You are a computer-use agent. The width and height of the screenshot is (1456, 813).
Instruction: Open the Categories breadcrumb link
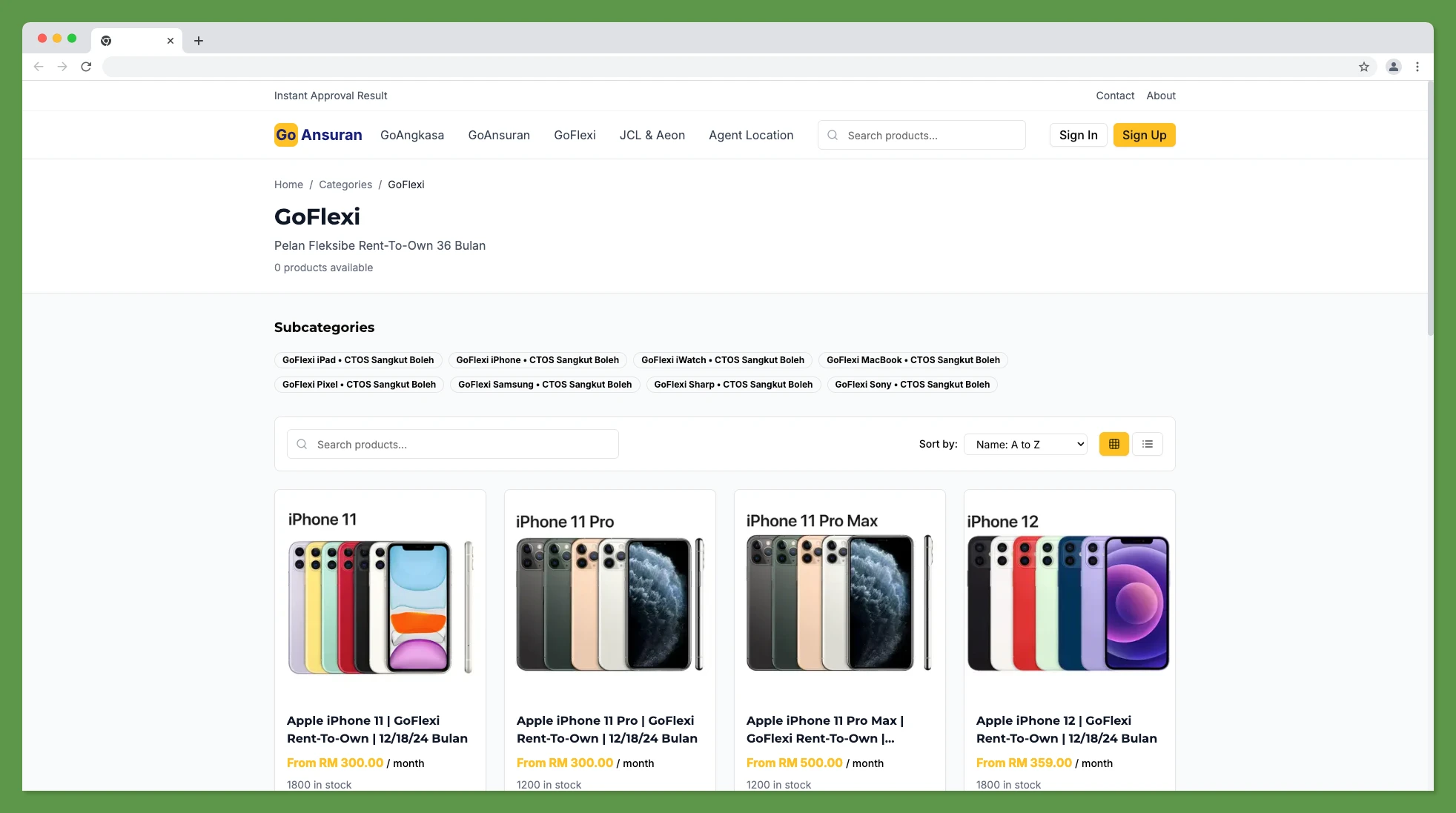(345, 185)
